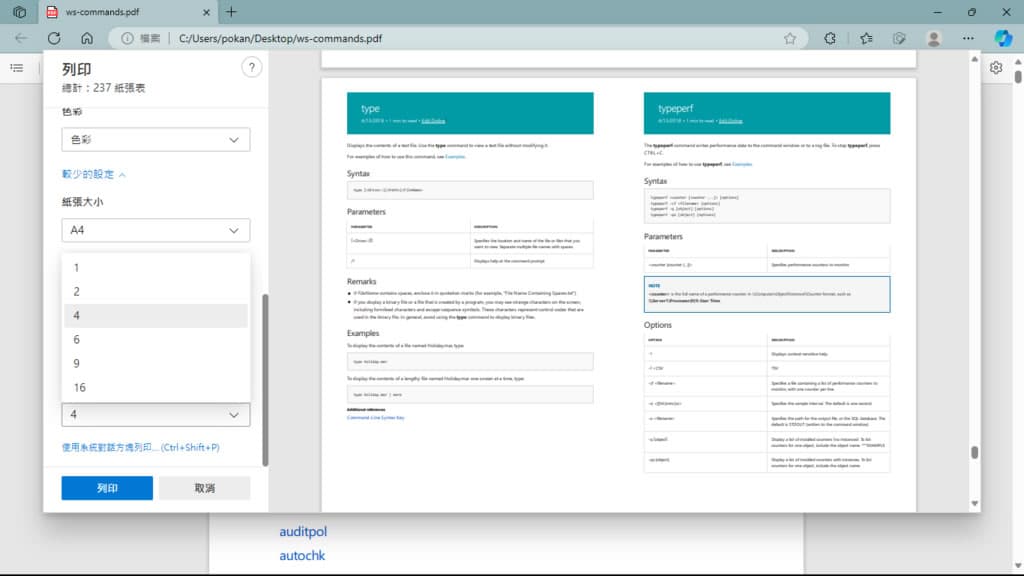The height and width of the screenshot is (576, 1024).
Task: Open the Extensions puzzle icon
Action: tap(830, 38)
